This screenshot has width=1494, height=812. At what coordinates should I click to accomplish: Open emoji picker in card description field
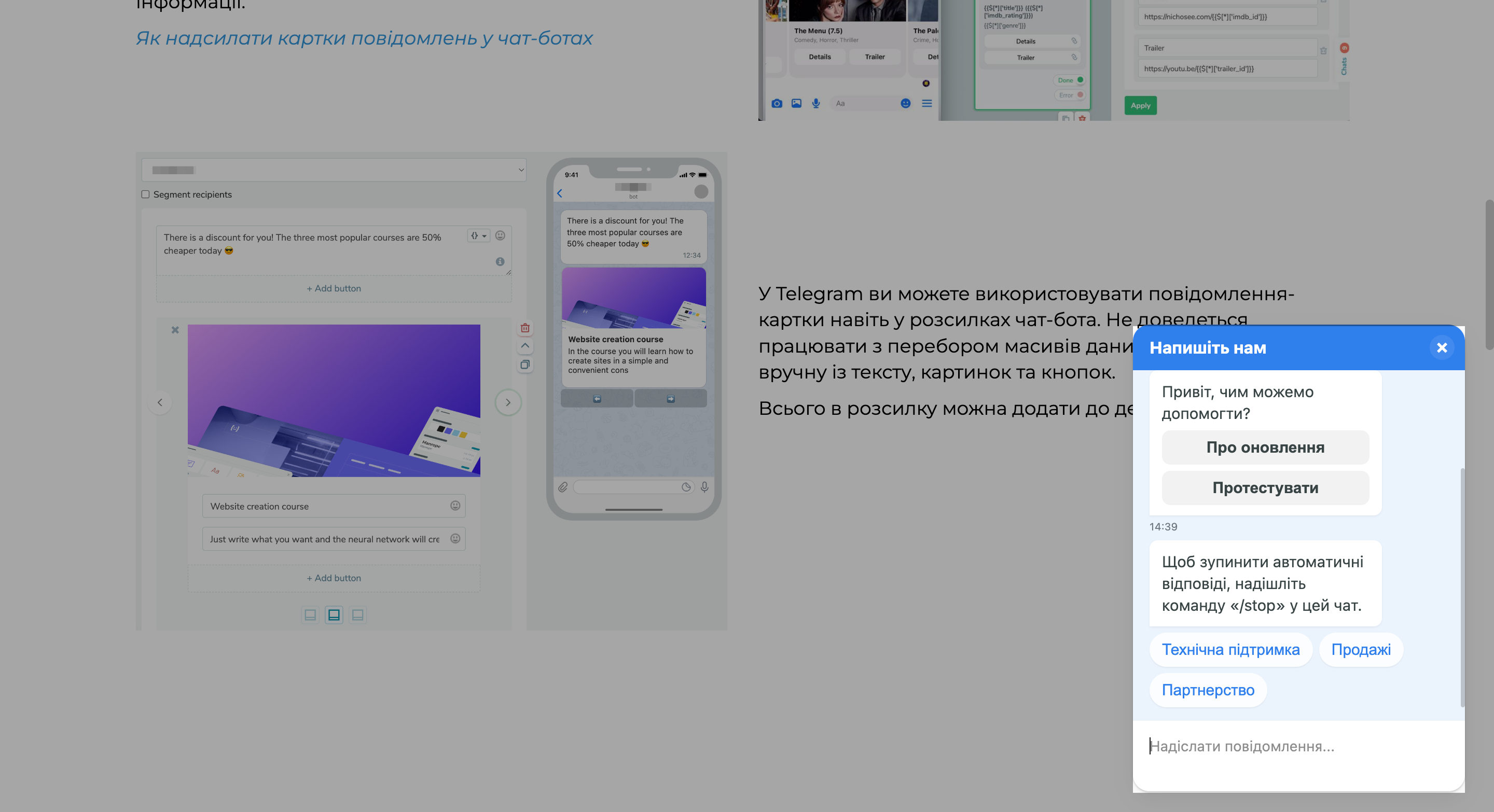coord(455,538)
